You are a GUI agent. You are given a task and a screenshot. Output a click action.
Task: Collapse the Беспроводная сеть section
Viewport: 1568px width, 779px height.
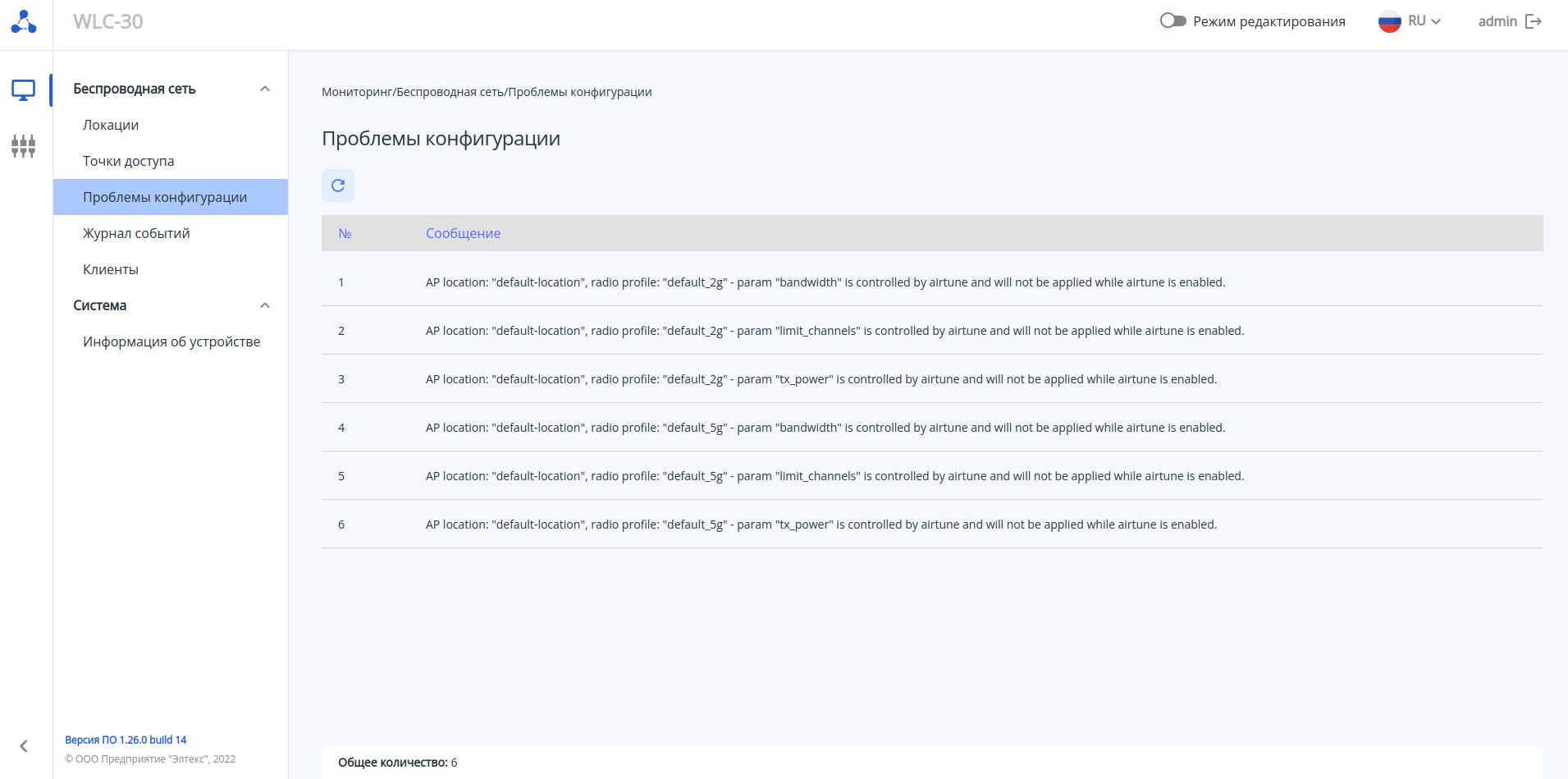[x=265, y=89]
